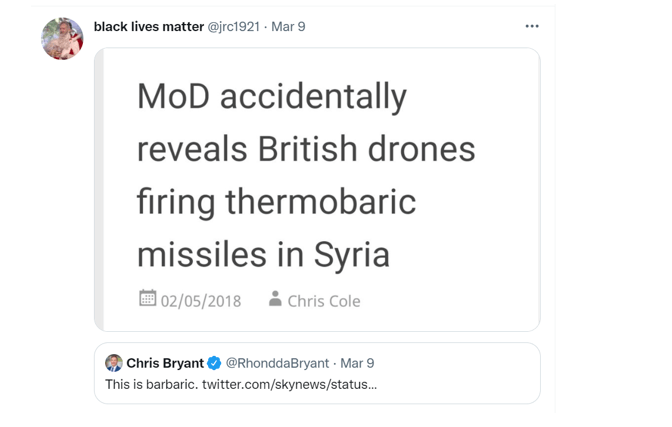Open the twitter.com/skynews/status link
The width and height of the screenshot is (672, 427).
(x=289, y=384)
